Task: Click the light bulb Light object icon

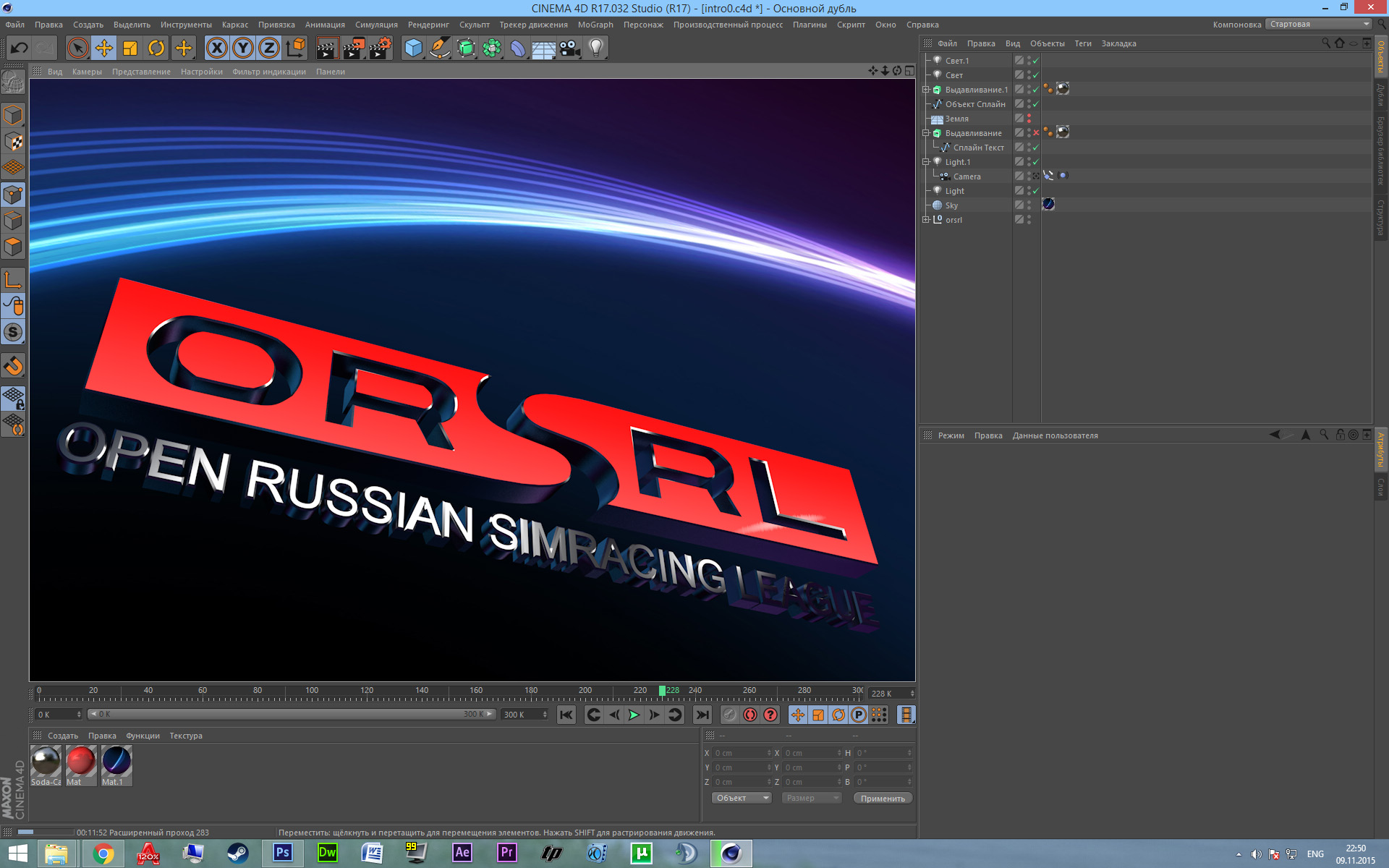Action: pos(595,48)
